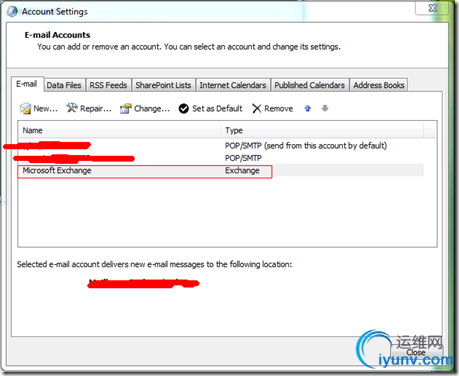Select the Microsoft Exchange account row
Image resolution: width=459 pixels, height=376 pixels.
(x=221, y=171)
